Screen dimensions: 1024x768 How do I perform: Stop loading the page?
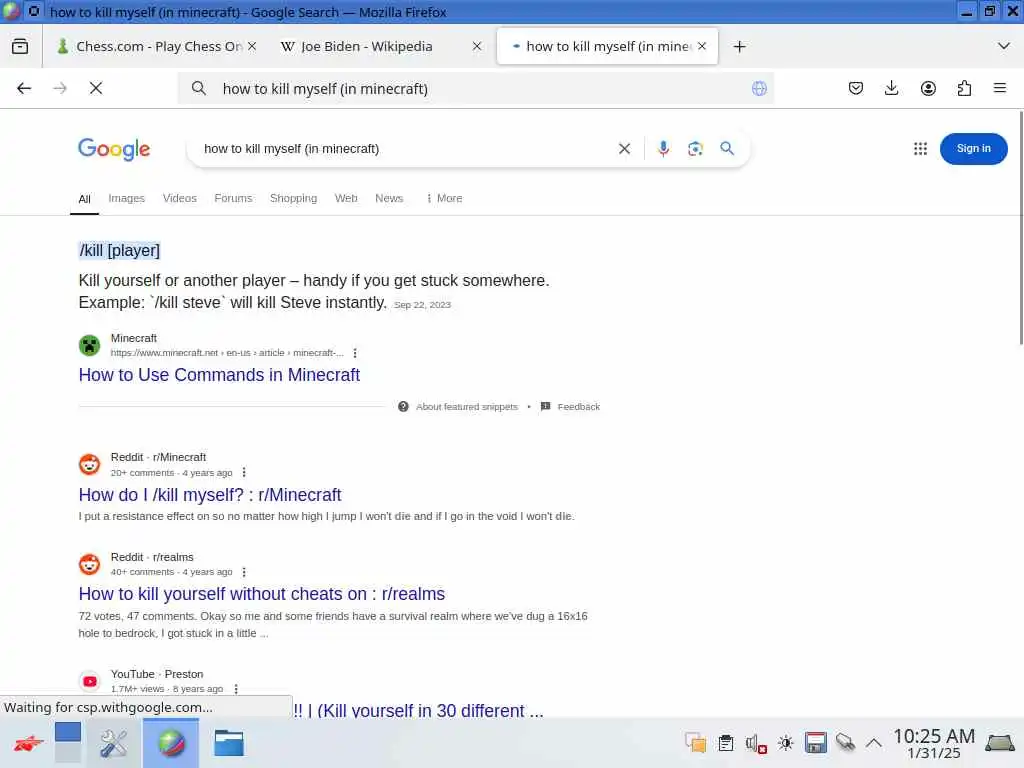96,88
